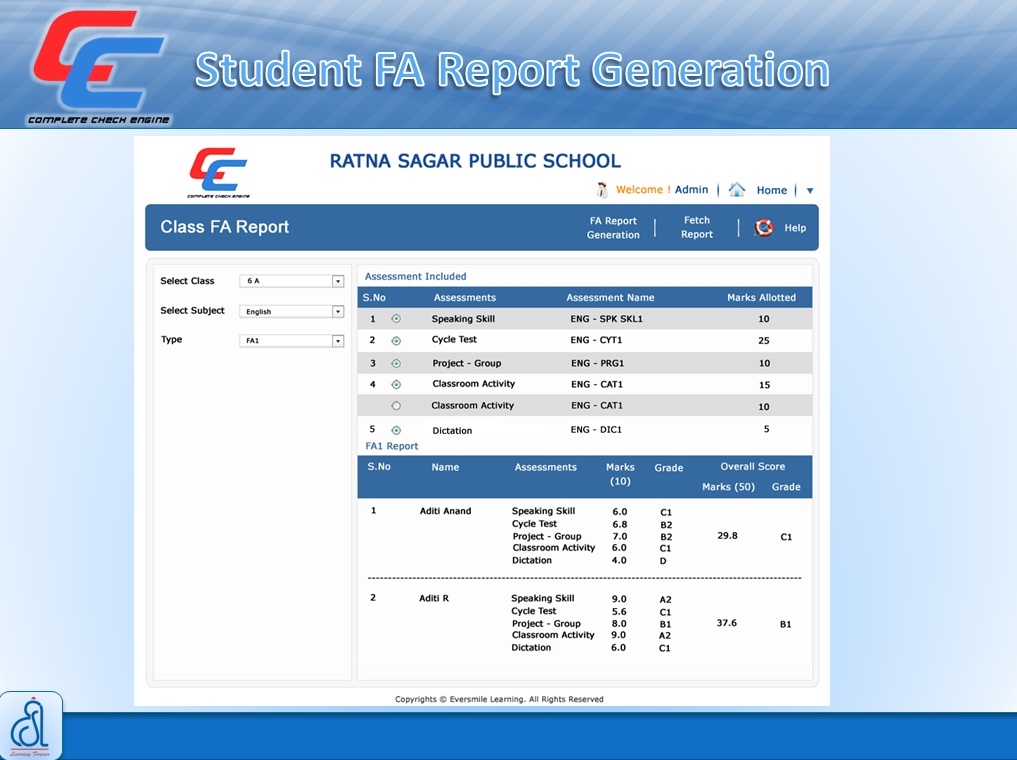This screenshot has width=1017, height=760.
Task: Click the ENG - DIC1 cell
Action: pyautogui.click(x=596, y=429)
